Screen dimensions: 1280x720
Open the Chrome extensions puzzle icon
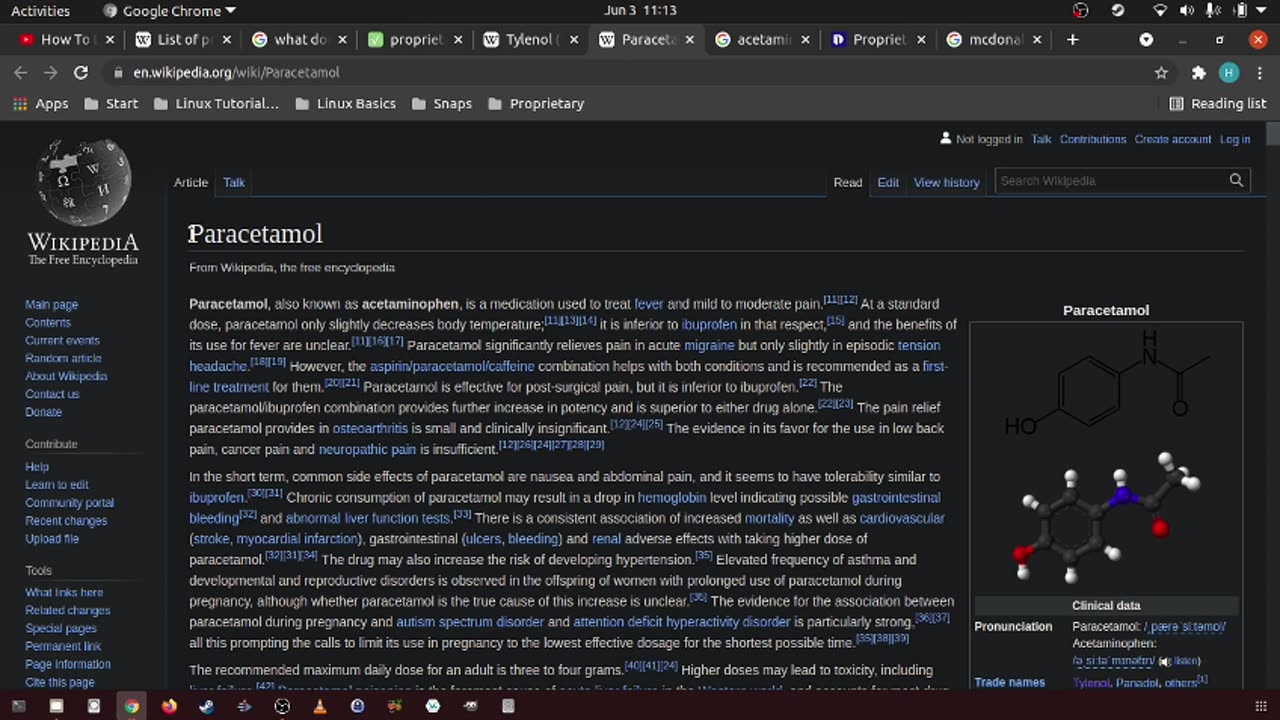point(1199,72)
